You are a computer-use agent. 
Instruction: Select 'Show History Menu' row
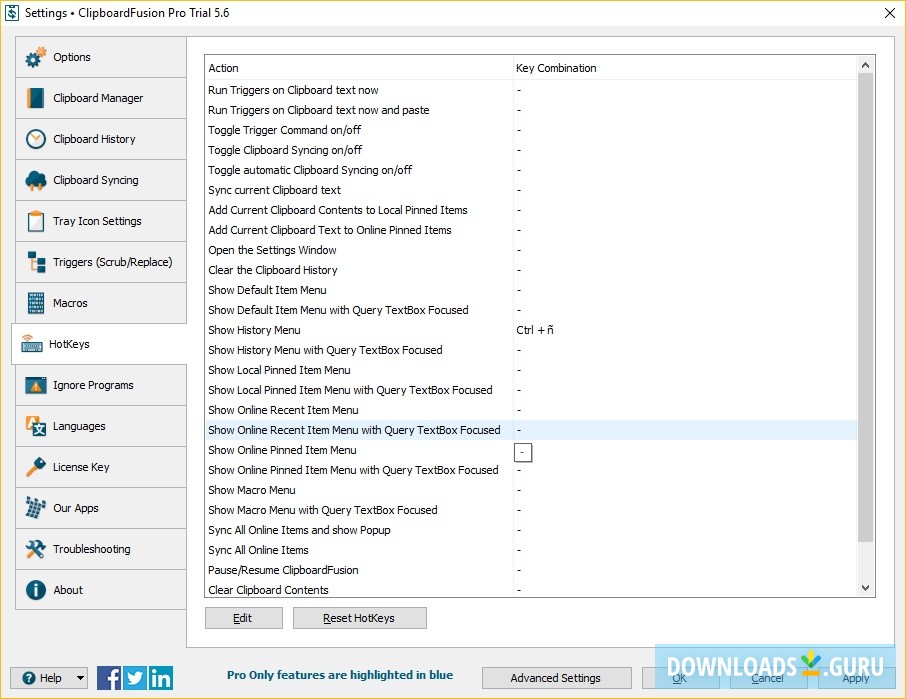[530, 330]
